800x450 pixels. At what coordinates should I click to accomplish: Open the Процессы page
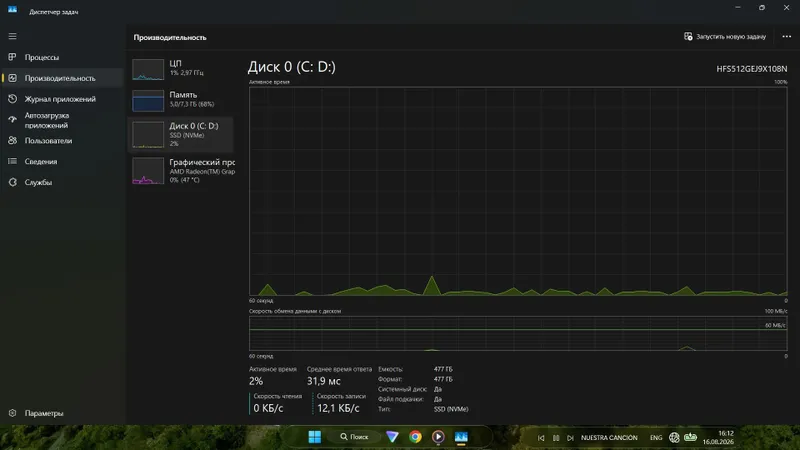[62, 57]
